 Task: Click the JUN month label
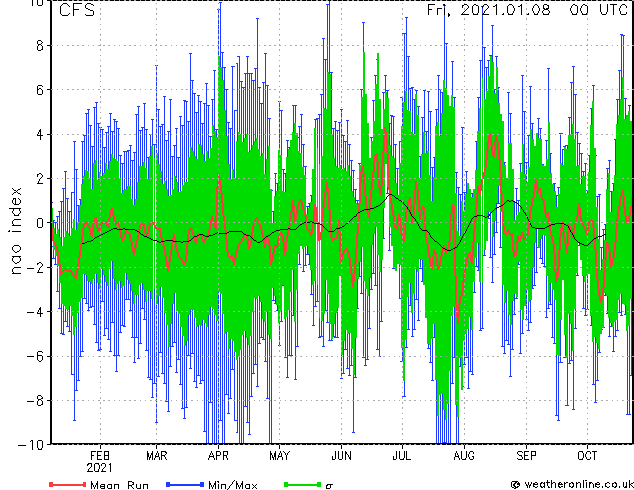[x=341, y=456]
